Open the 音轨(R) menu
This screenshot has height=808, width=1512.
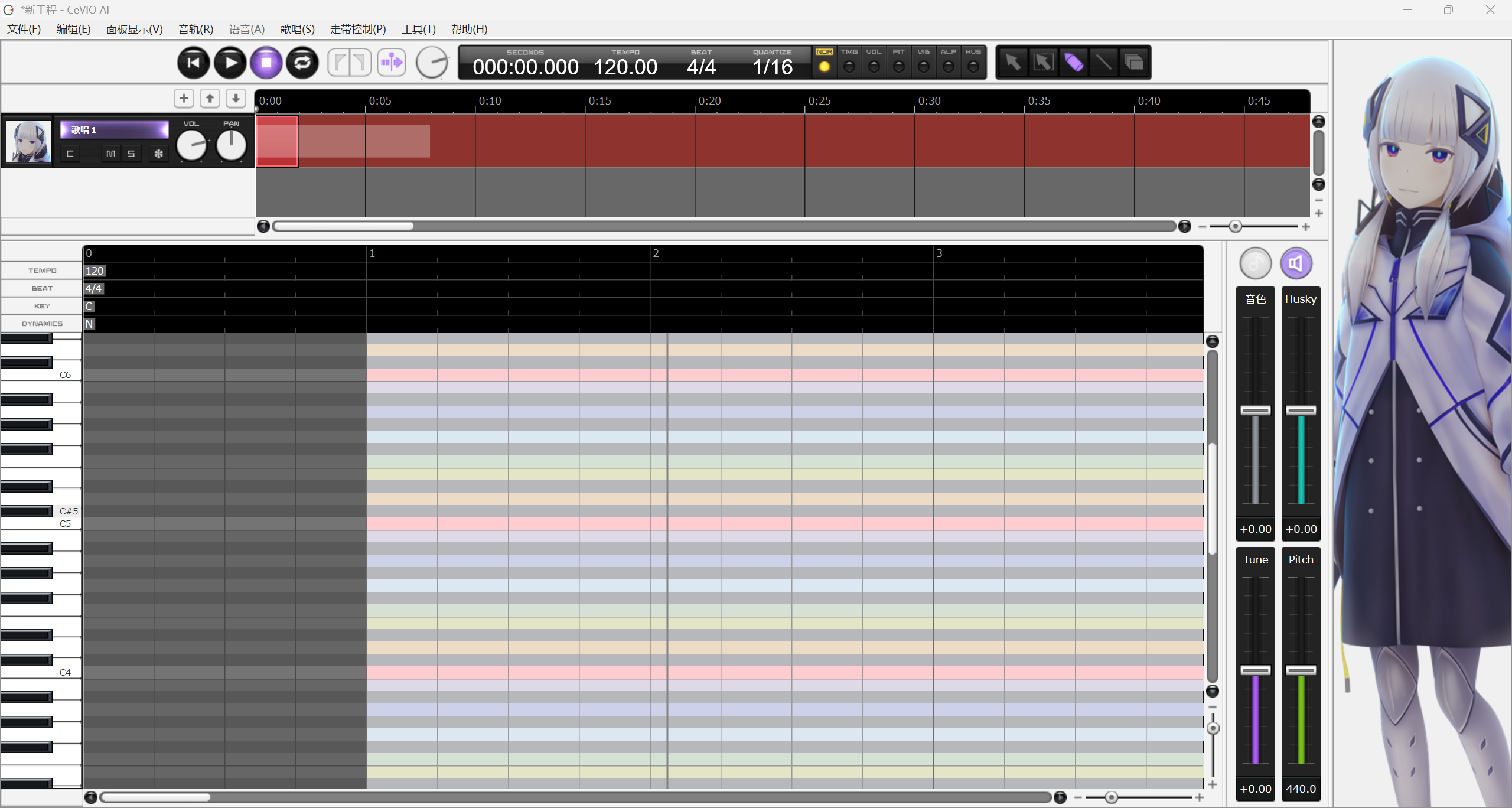(x=195, y=29)
